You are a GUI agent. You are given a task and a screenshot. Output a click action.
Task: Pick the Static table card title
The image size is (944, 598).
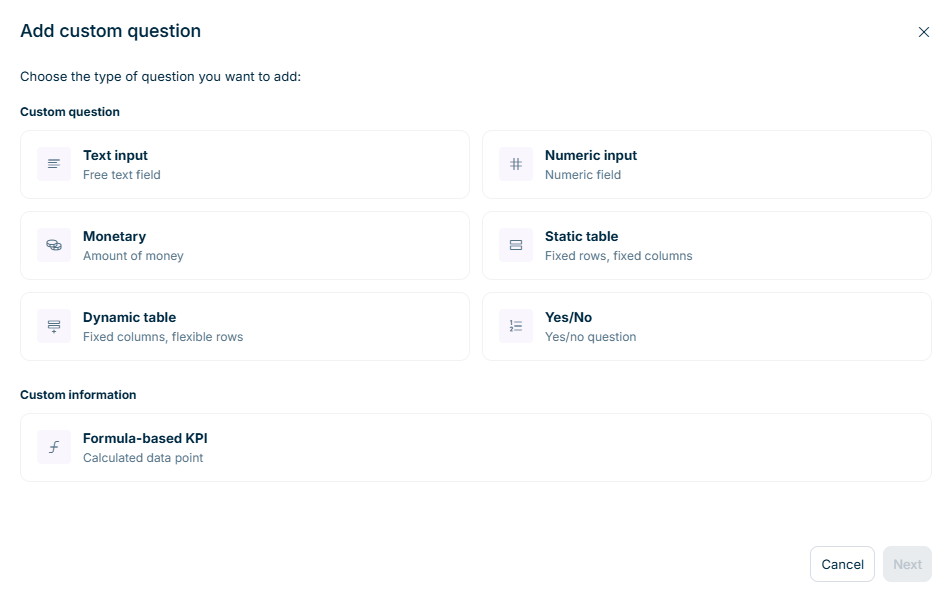(582, 236)
